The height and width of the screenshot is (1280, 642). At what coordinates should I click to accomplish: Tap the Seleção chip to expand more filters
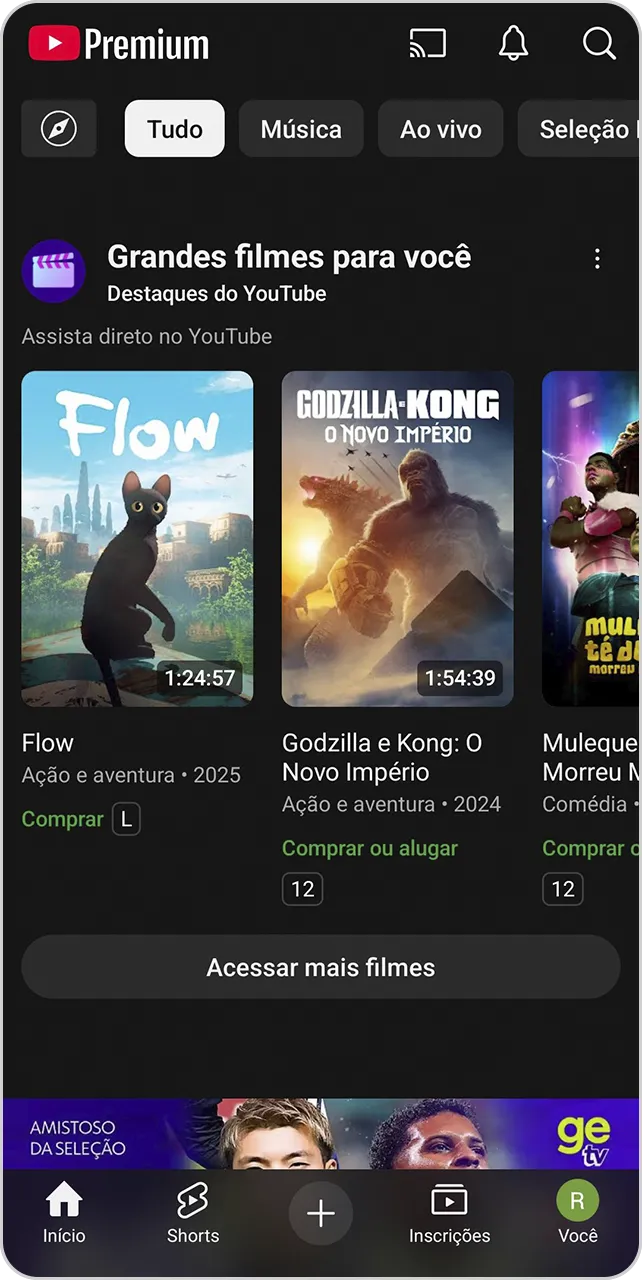click(x=588, y=128)
